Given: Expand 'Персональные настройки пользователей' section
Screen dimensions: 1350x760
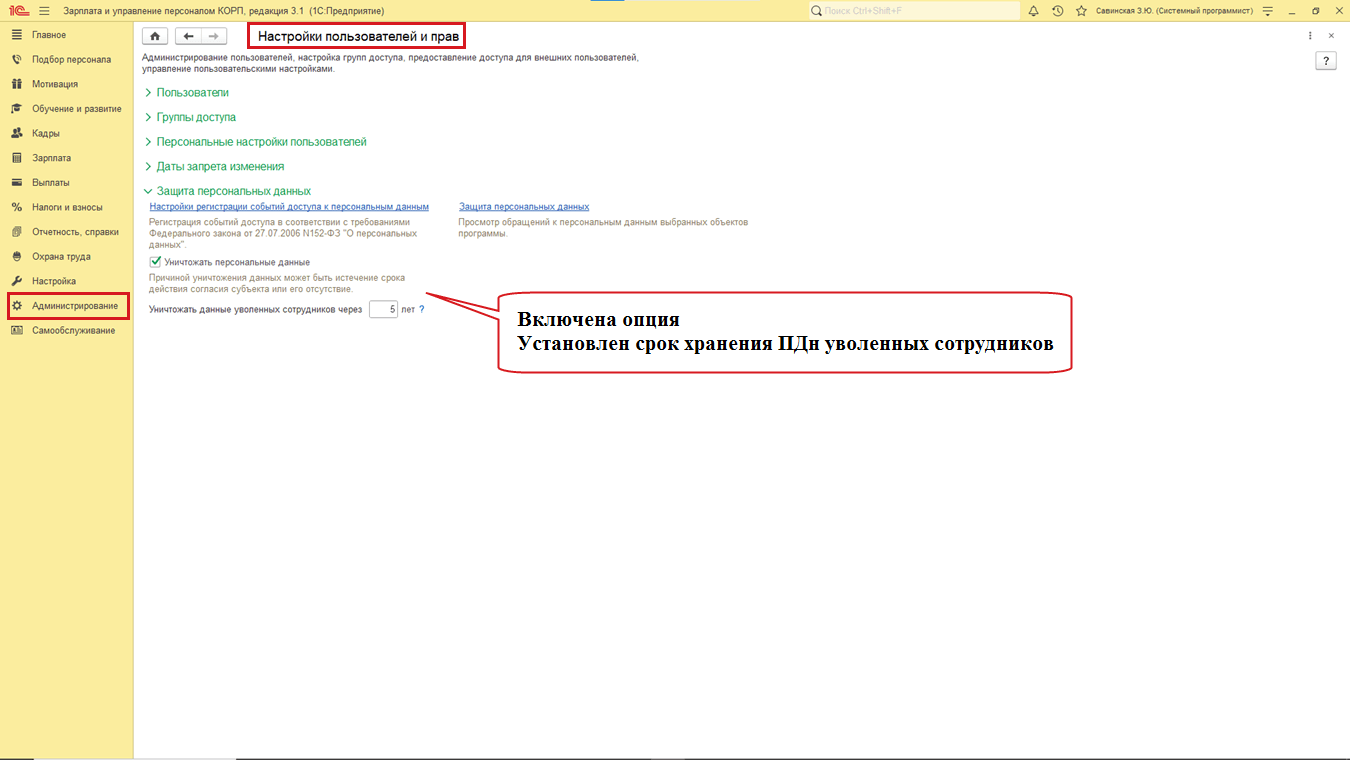Looking at the screenshot, I should pyautogui.click(x=261, y=142).
